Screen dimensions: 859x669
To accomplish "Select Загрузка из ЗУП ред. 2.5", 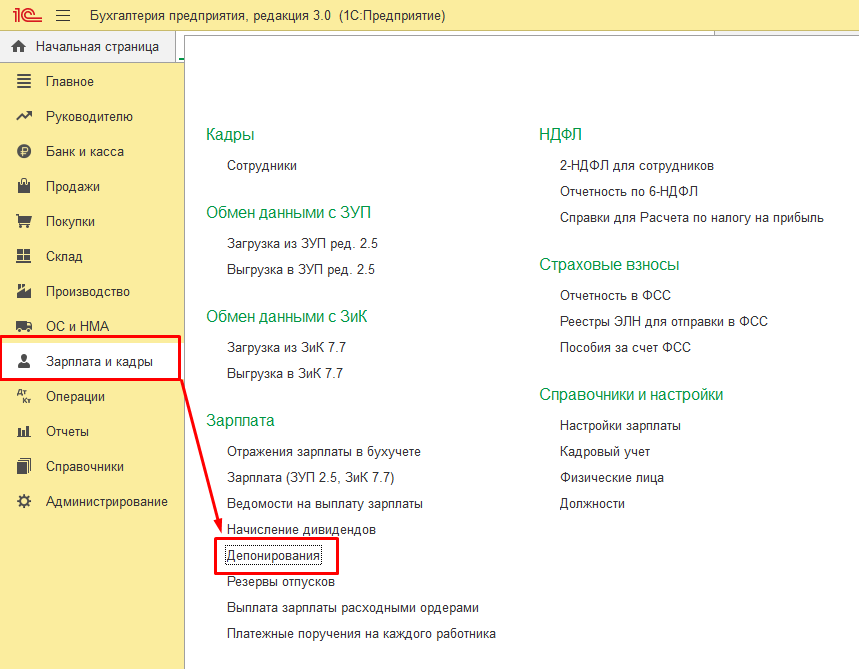I will (x=301, y=244).
